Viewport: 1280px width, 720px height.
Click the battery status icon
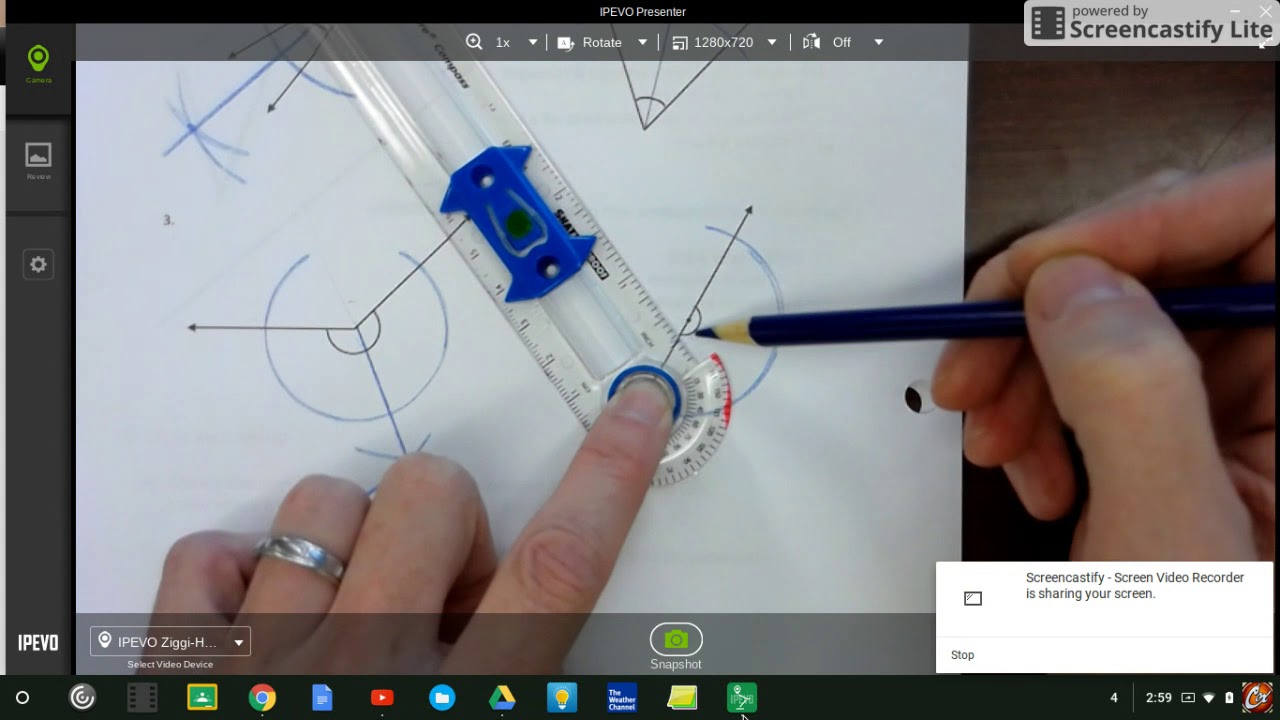(1229, 698)
